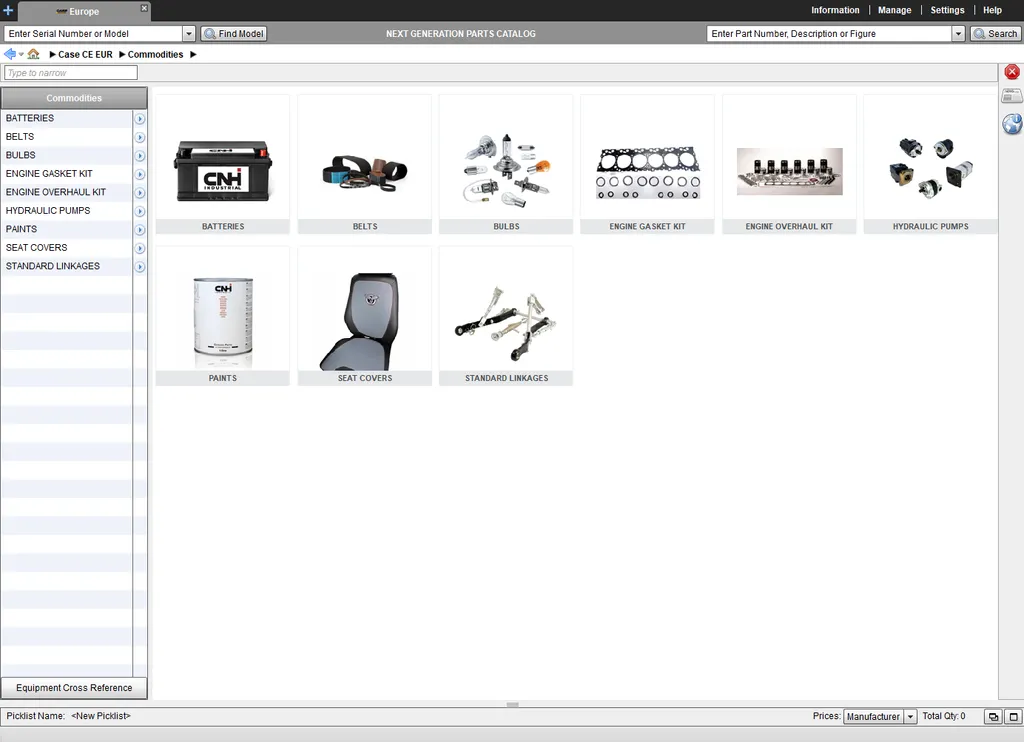The width and height of the screenshot is (1024, 742).
Task: Open the news icon in right sidebar
Action: pos(1012,96)
